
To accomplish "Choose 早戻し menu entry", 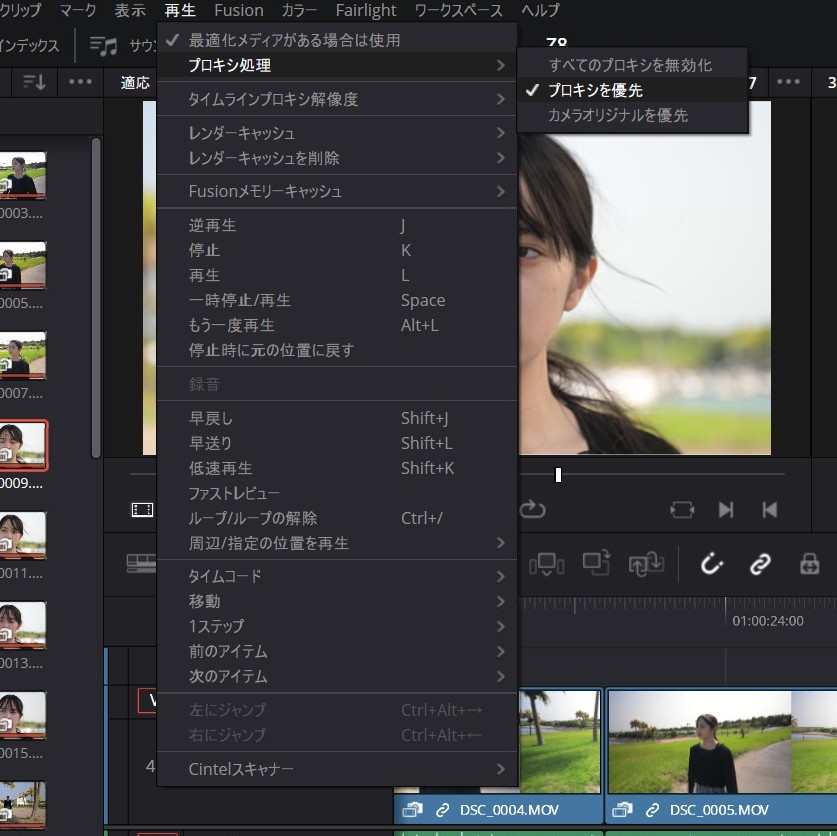I will [337, 418].
